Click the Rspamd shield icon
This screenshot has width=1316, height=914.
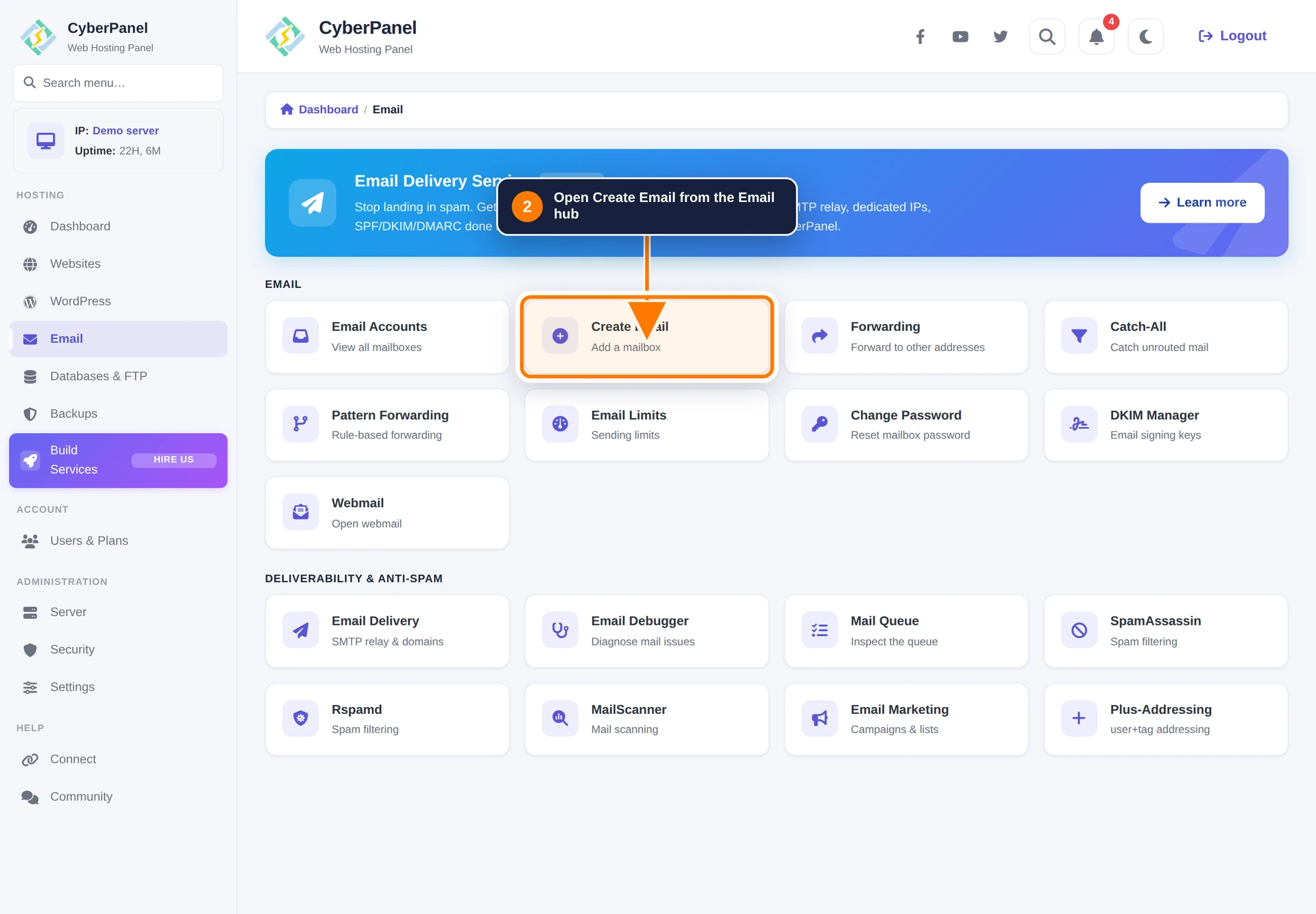[300, 719]
